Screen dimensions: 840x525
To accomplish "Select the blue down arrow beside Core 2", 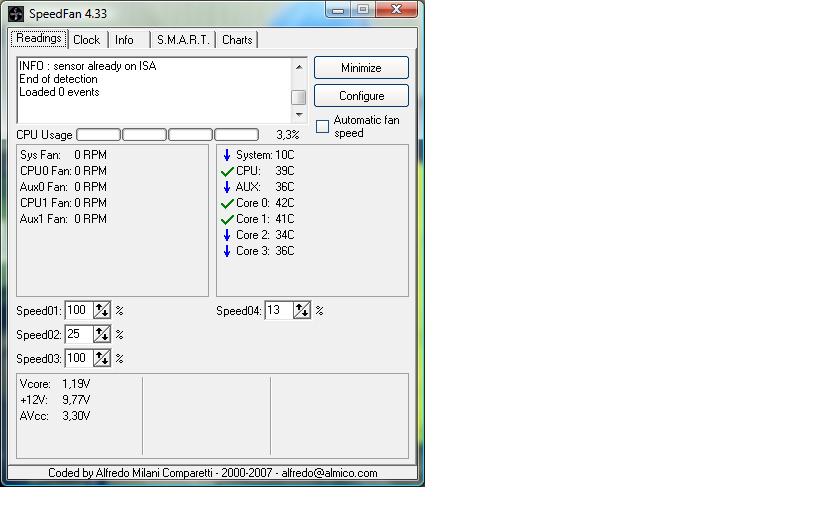I will [227, 235].
